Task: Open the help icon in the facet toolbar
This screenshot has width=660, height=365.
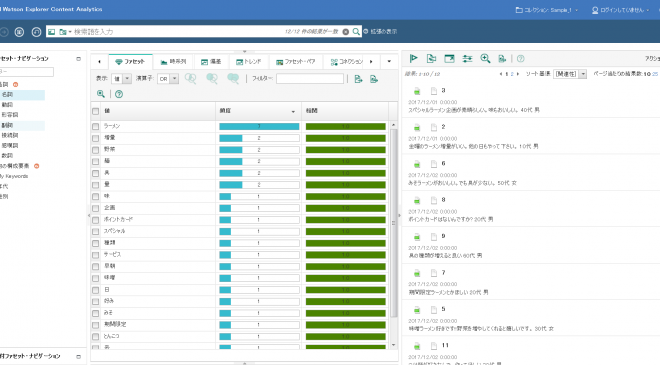Action: pos(119,94)
